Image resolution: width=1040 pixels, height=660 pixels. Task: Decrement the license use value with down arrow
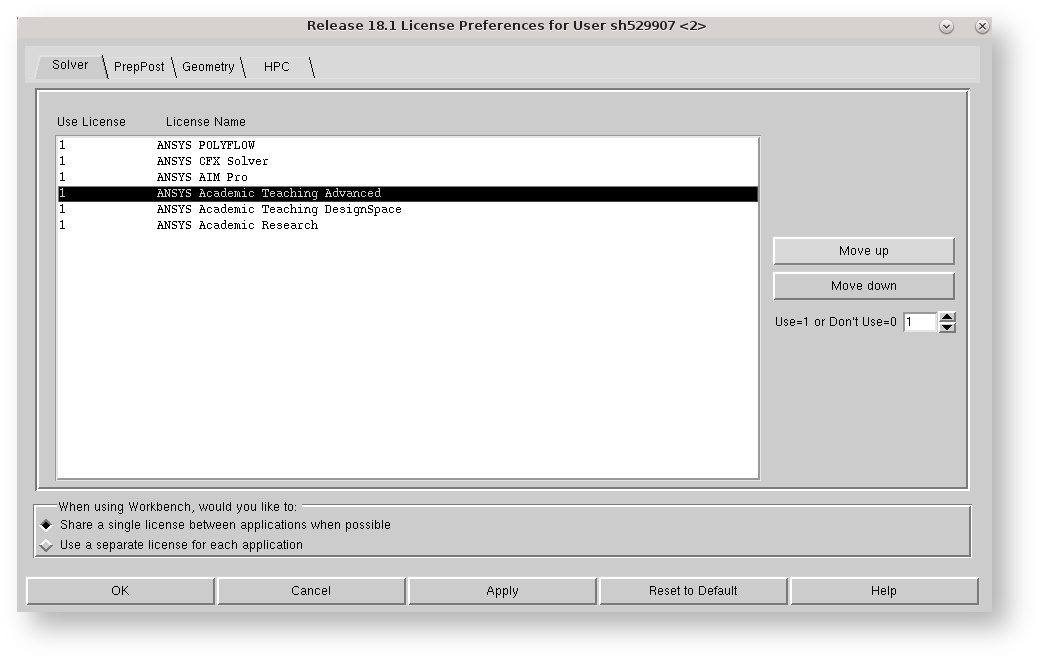click(x=947, y=327)
